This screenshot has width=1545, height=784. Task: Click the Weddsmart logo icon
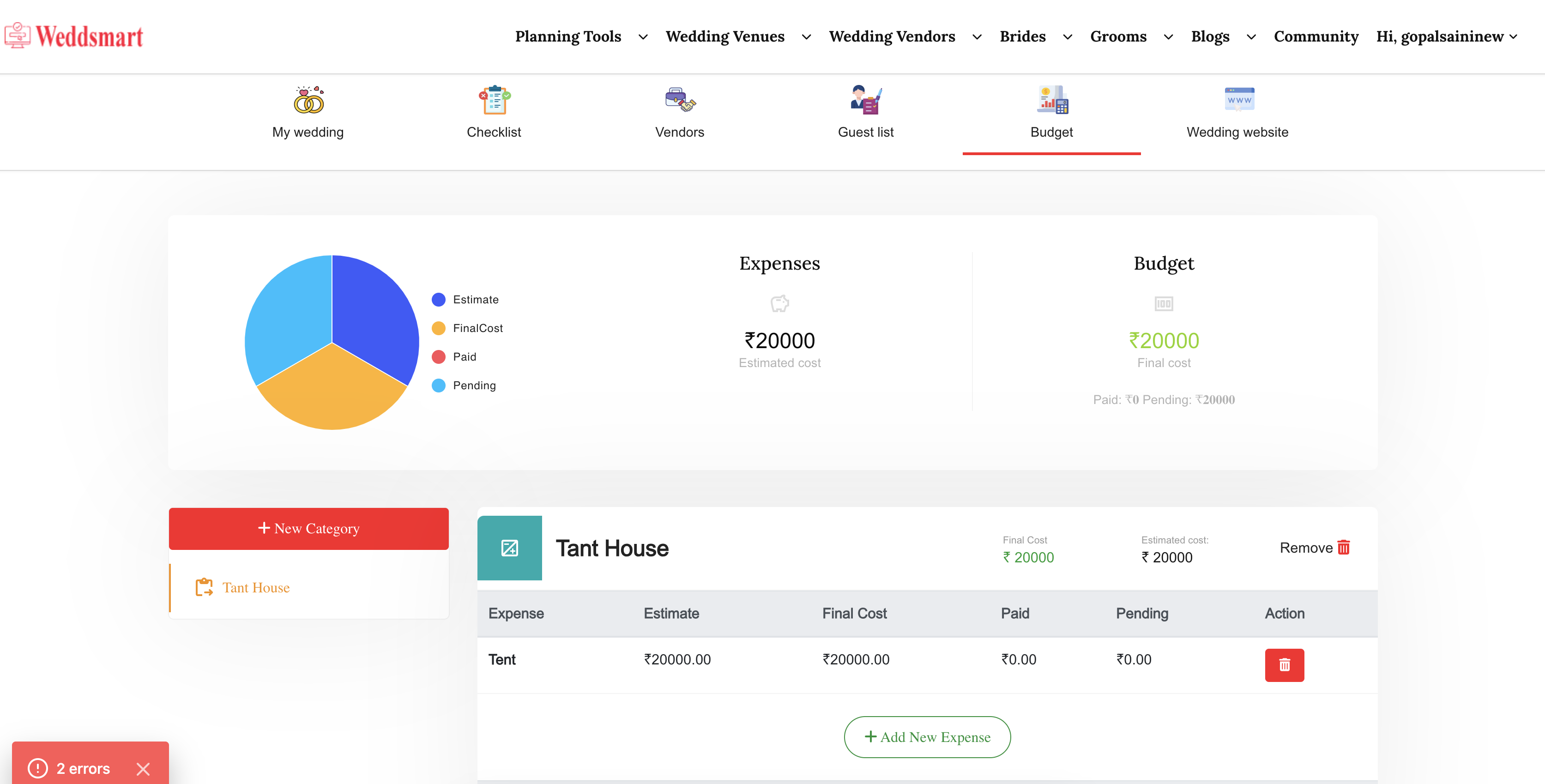[x=18, y=36]
